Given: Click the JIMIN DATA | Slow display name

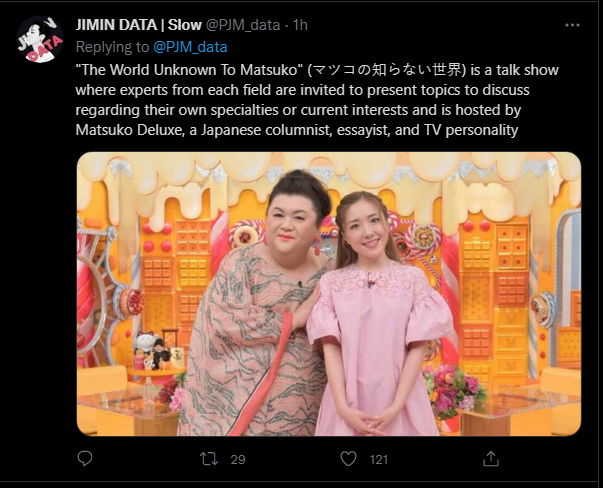Looking at the screenshot, I should (x=139, y=25).
